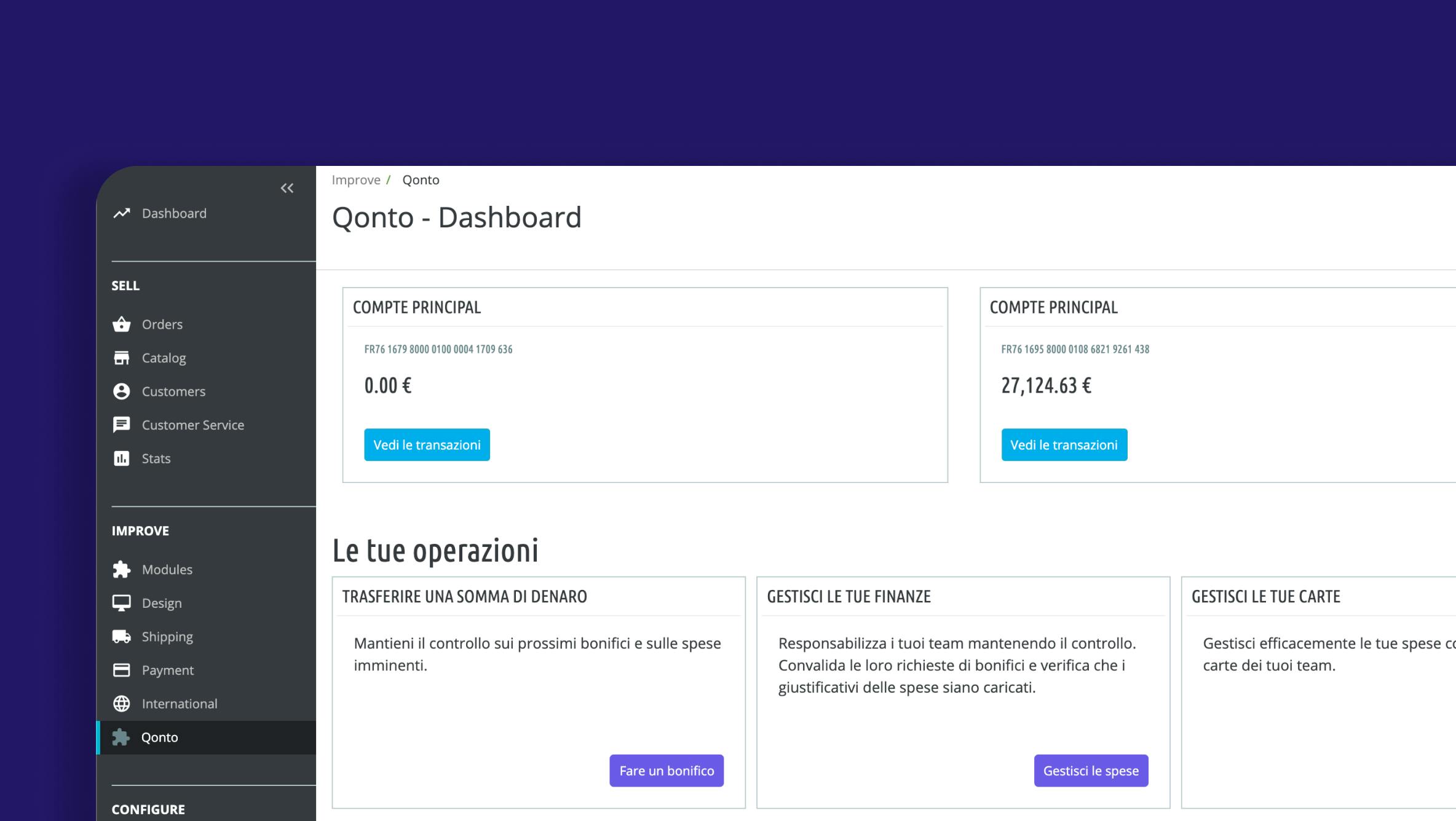Click the Qonto - Dashboard page title
The image size is (1456, 821).
pos(457,218)
